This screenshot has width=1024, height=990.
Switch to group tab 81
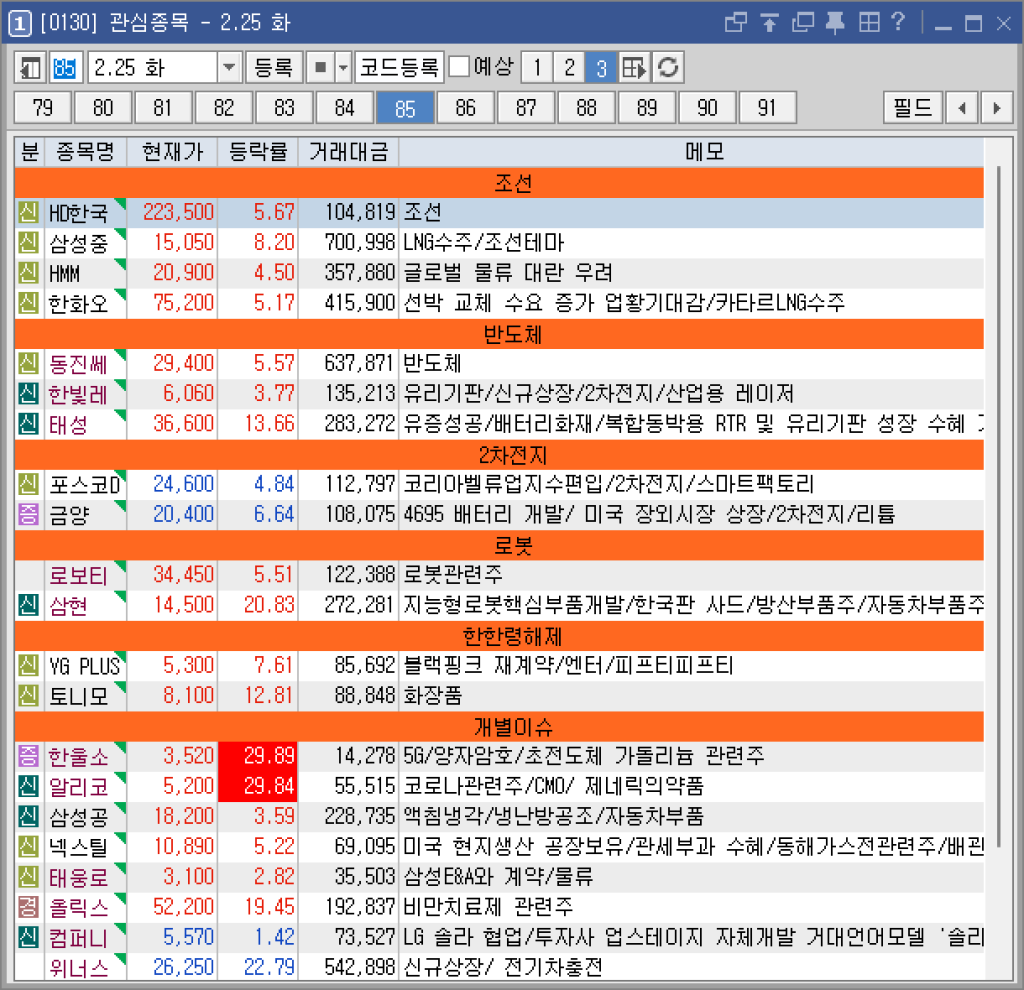[163, 108]
